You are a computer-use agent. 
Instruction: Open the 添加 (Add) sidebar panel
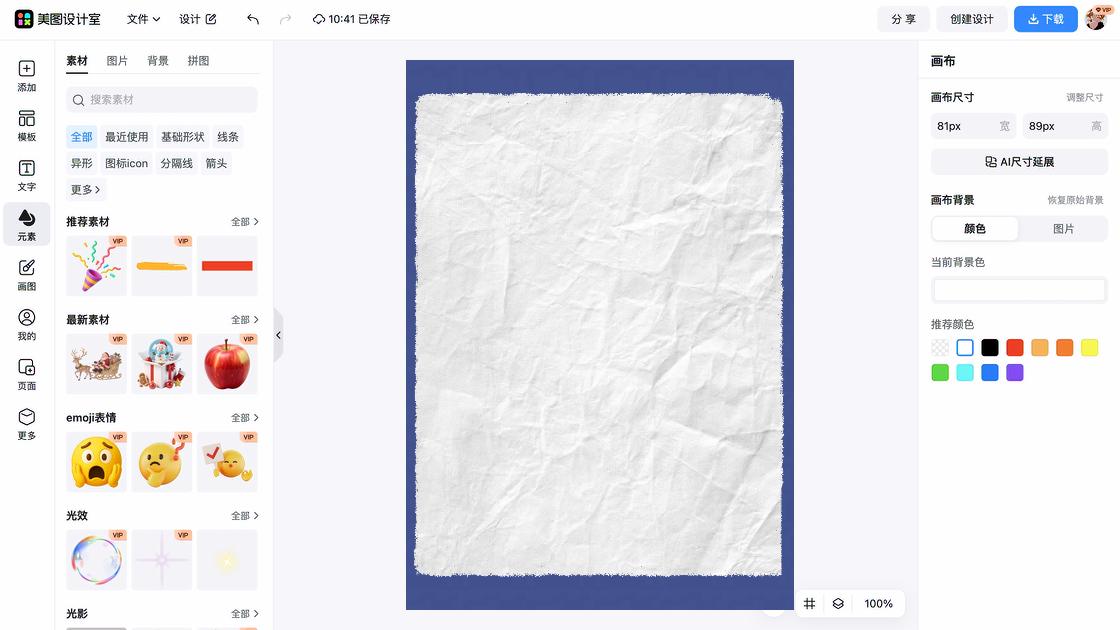pyautogui.click(x=26, y=76)
